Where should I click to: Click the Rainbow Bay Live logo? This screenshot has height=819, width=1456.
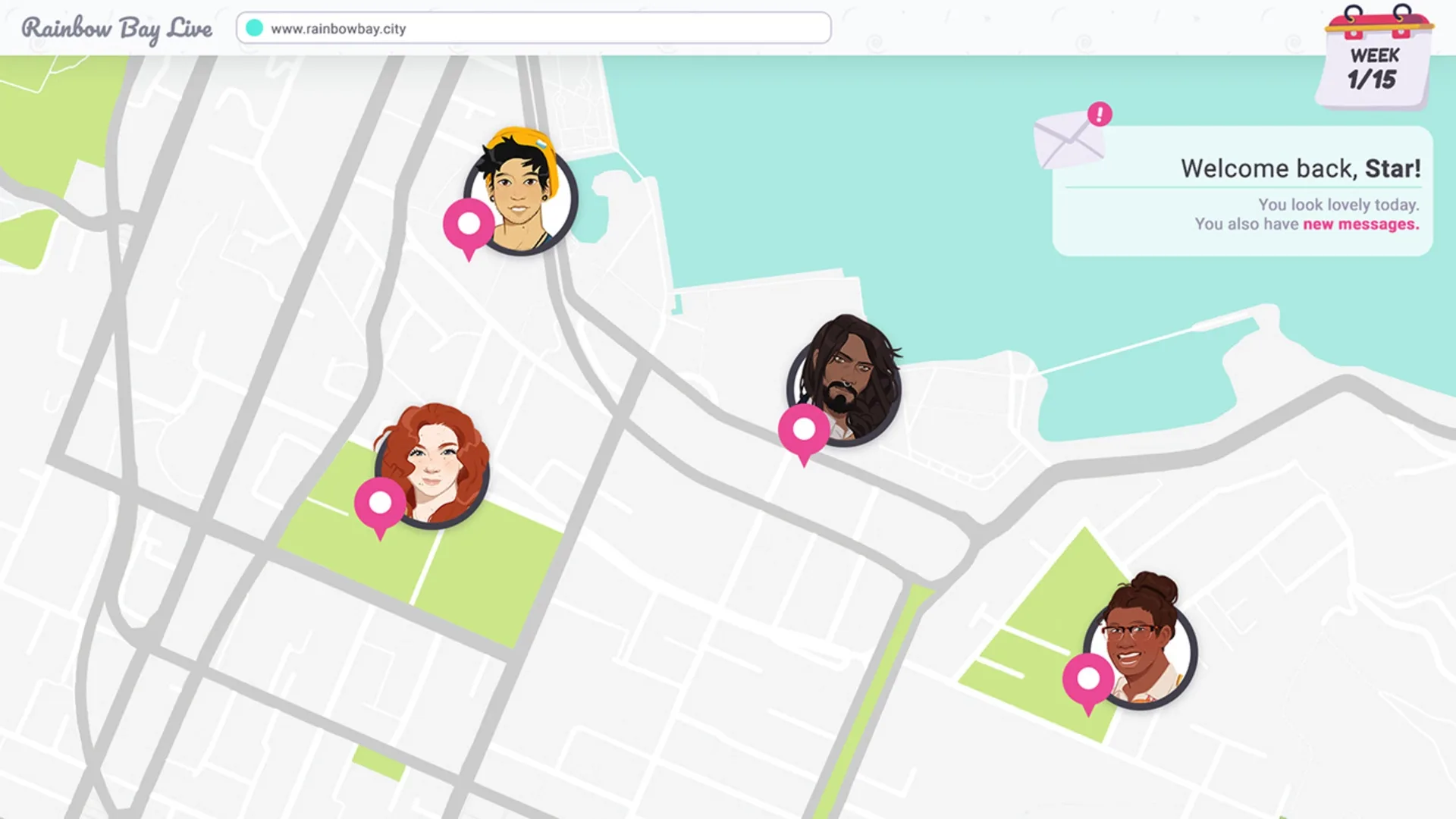click(117, 29)
